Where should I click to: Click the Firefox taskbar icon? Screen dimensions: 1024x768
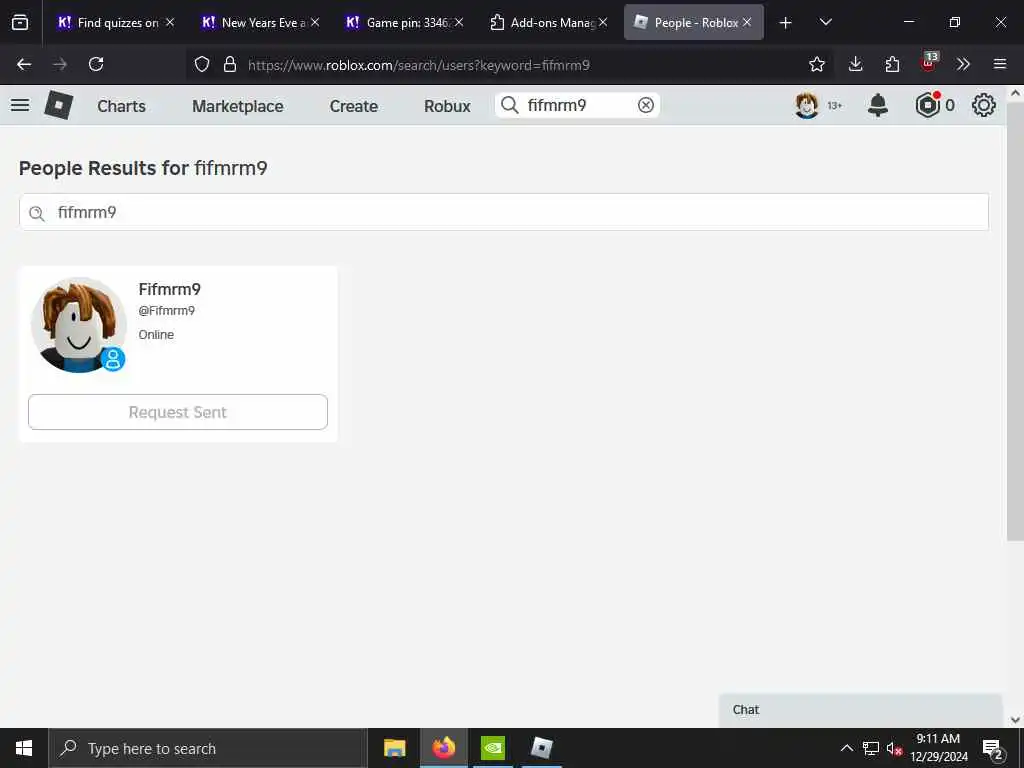[x=443, y=748]
